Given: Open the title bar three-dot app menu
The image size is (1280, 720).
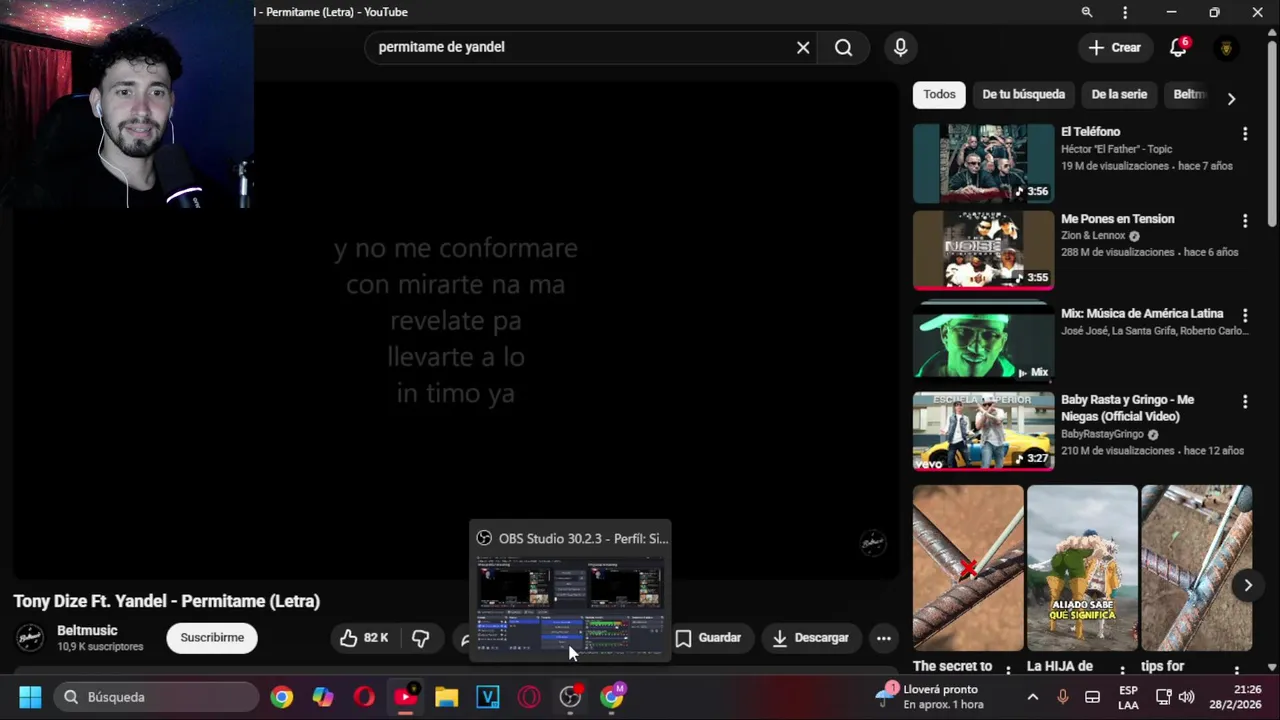Looking at the screenshot, I should [1125, 12].
